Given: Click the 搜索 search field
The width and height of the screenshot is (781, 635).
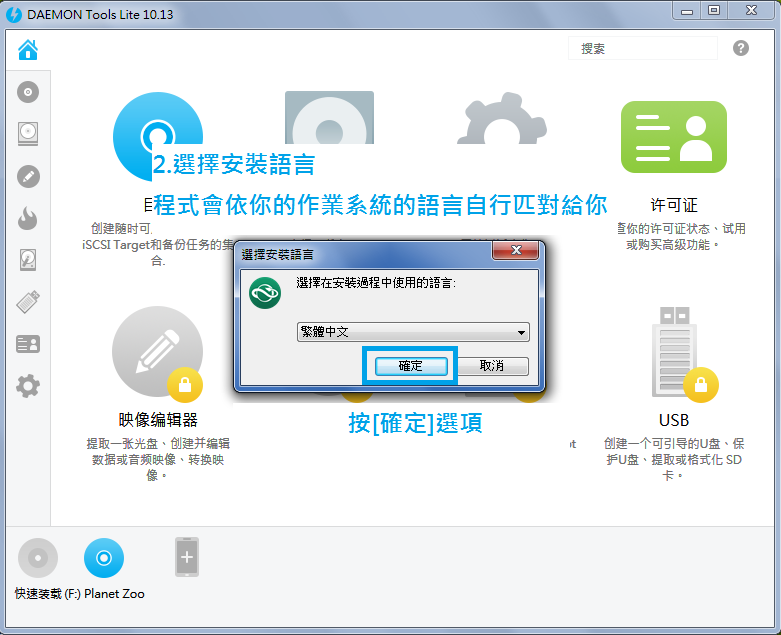Looking at the screenshot, I should [643, 48].
